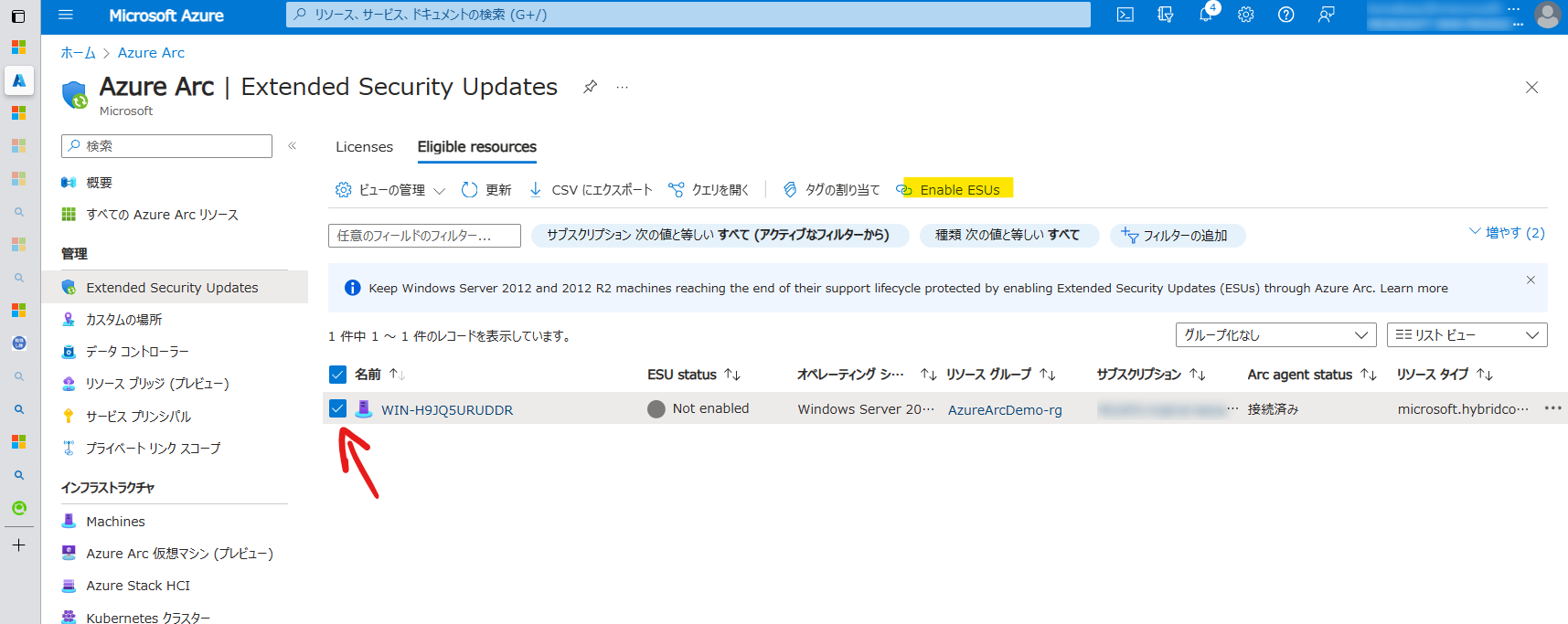Open the WIN-H9JQ5URUDDR machine link

point(447,410)
